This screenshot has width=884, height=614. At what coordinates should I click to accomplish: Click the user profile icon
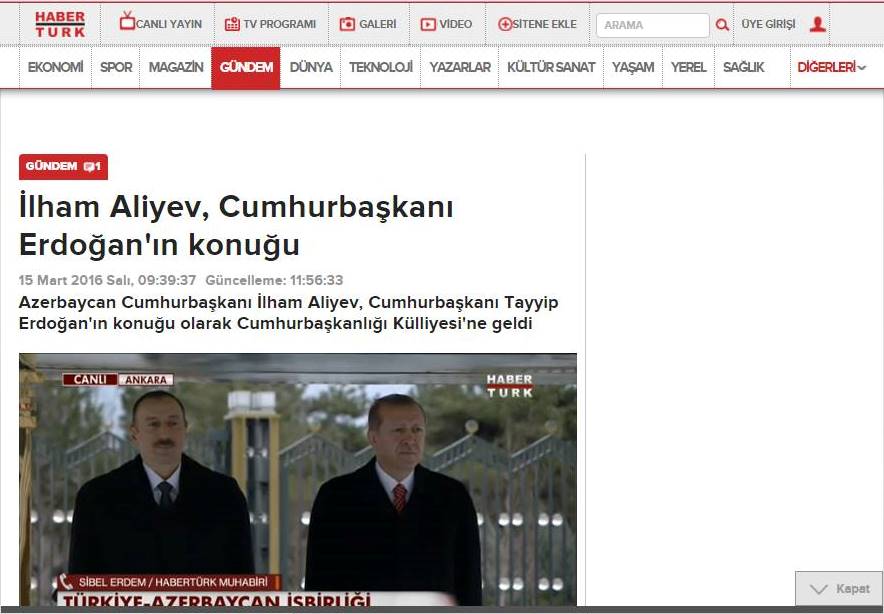[x=817, y=24]
